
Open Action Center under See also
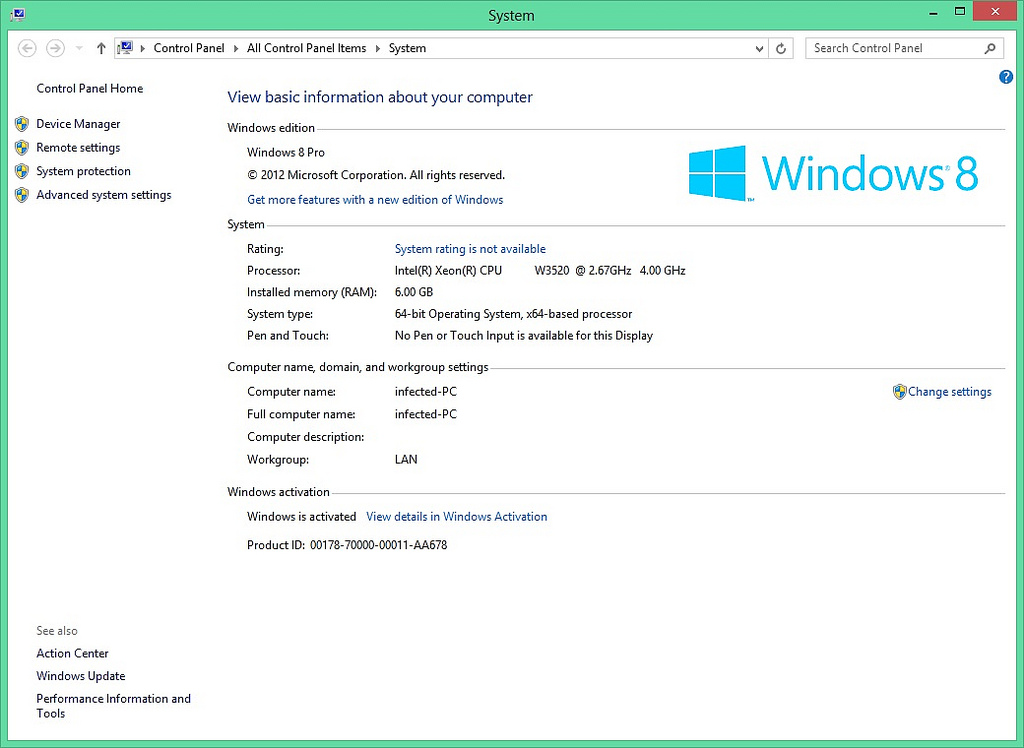[72, 653]
